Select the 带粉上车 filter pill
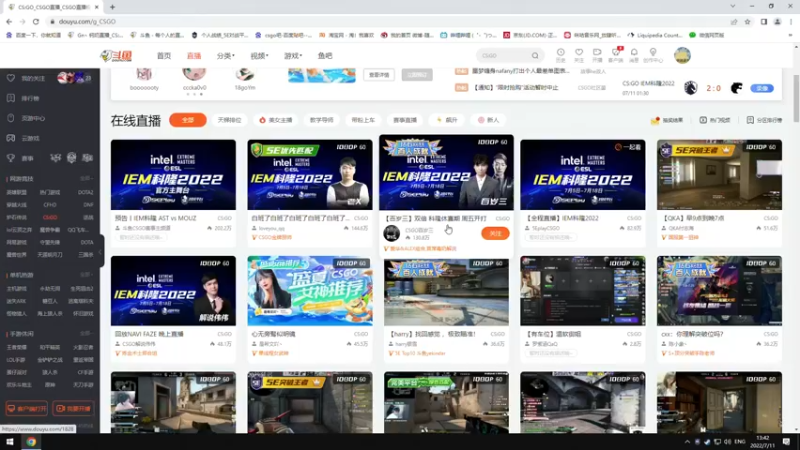 (363, 120)
